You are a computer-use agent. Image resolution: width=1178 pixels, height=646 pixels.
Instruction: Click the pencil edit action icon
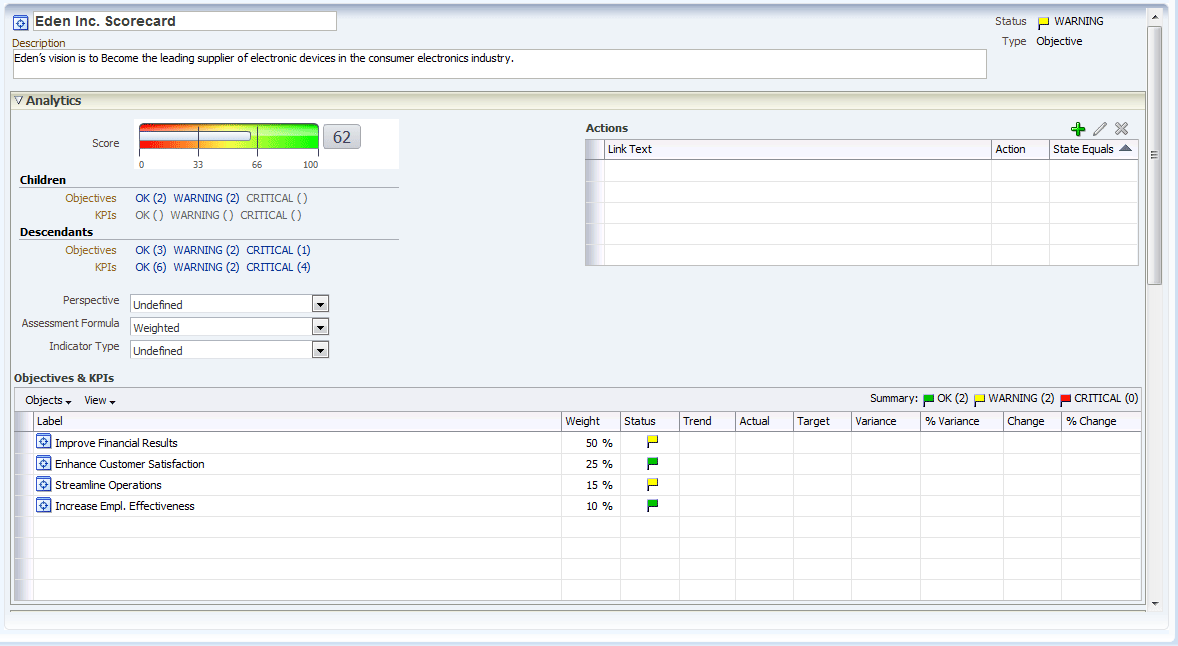pyautogui.click(x=1099, y=129)
